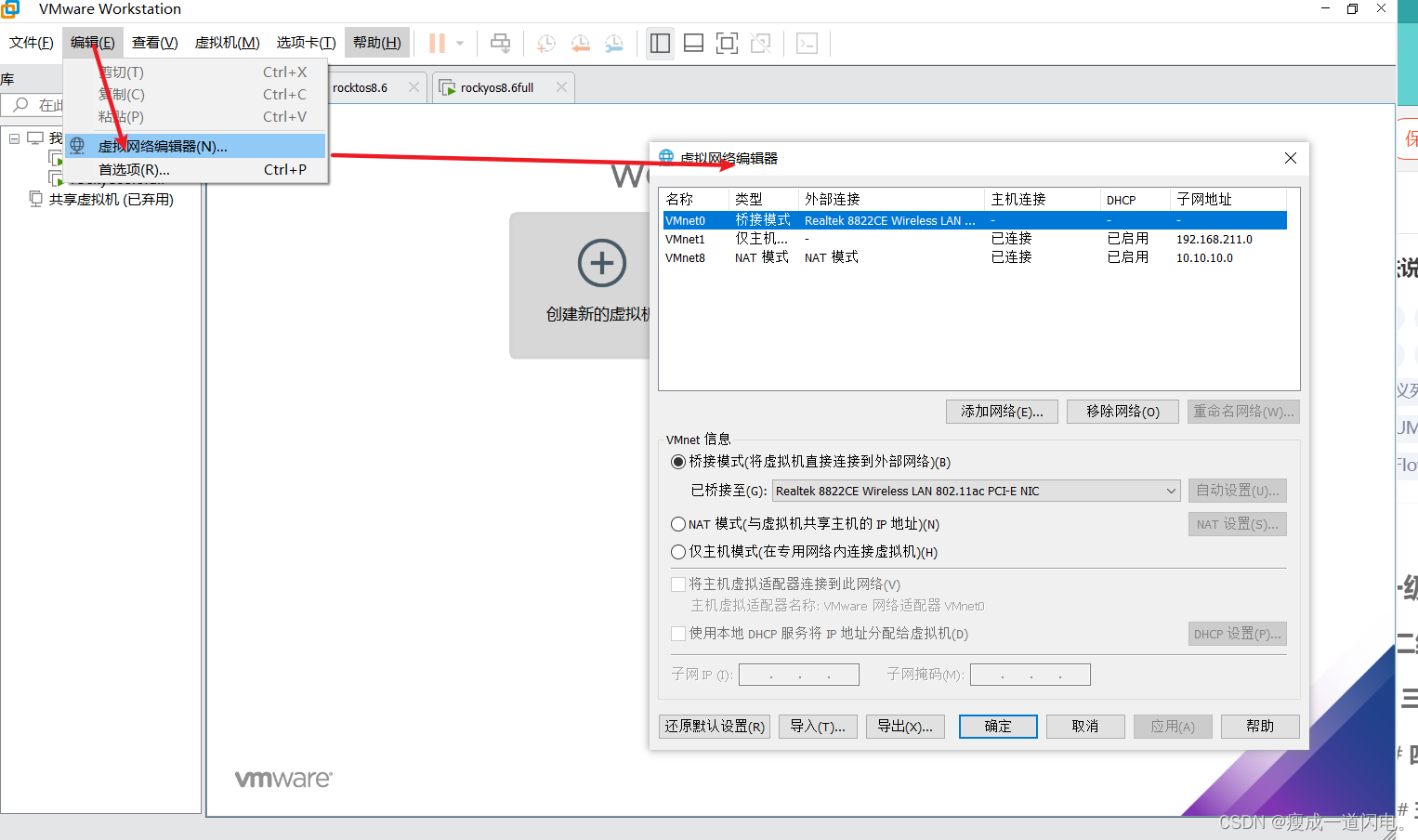Image resolution: width=1418 pixels, height=840 pixels.
Task: Choose 首选项(R) menu entry
Action: (x=195, y=169)
